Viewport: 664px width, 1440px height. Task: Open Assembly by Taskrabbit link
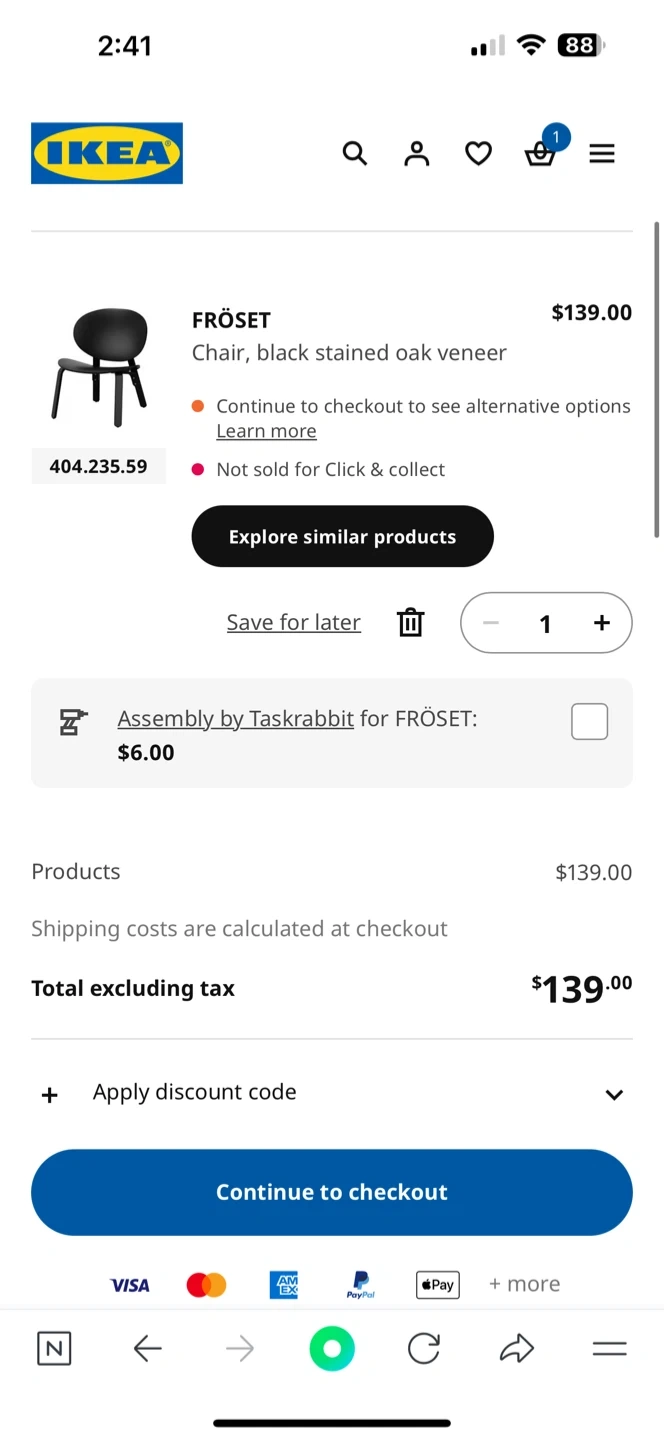[x=235, y=719]
